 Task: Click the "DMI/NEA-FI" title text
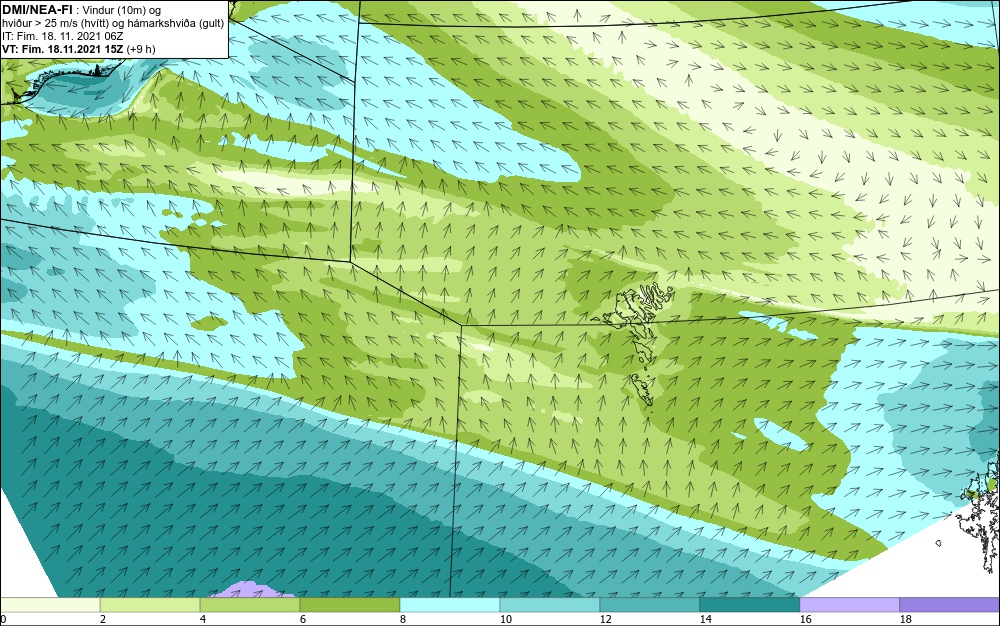click(37, 9)
